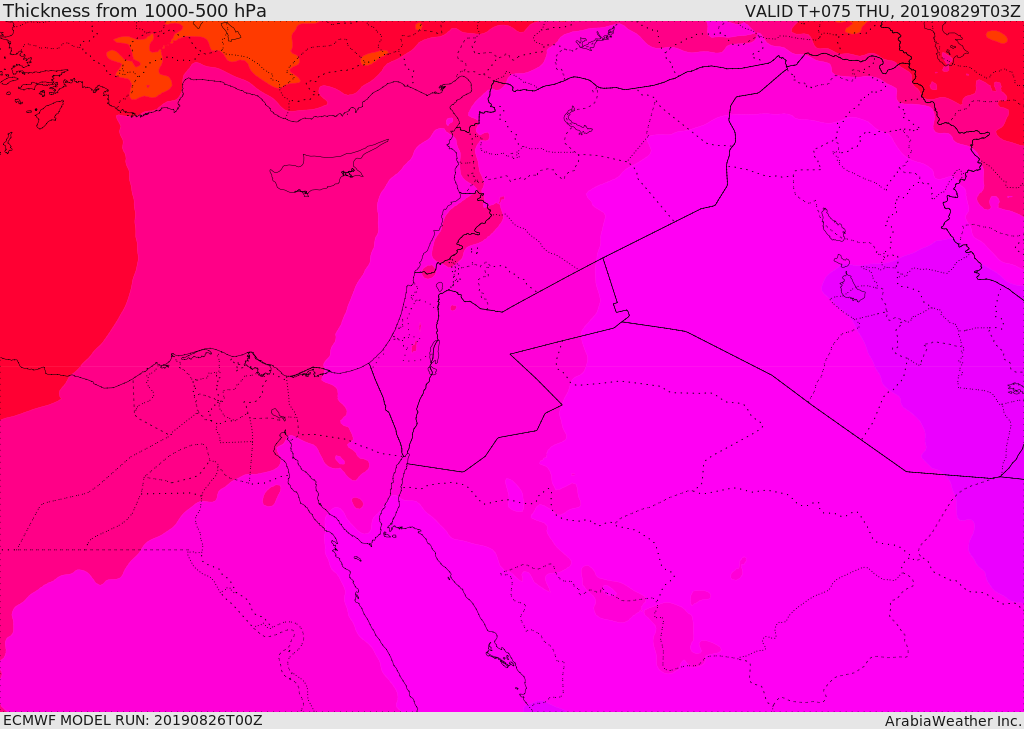1024x729 pixels.
Task: Click the 'Thickness from 1000-500 hPa' title
Action: point(135,10)
